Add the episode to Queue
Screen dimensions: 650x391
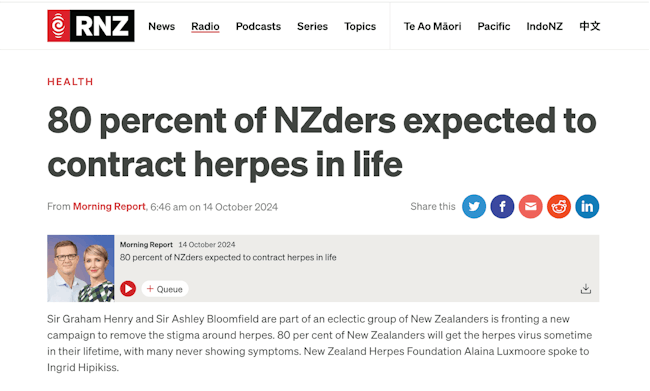165,289
